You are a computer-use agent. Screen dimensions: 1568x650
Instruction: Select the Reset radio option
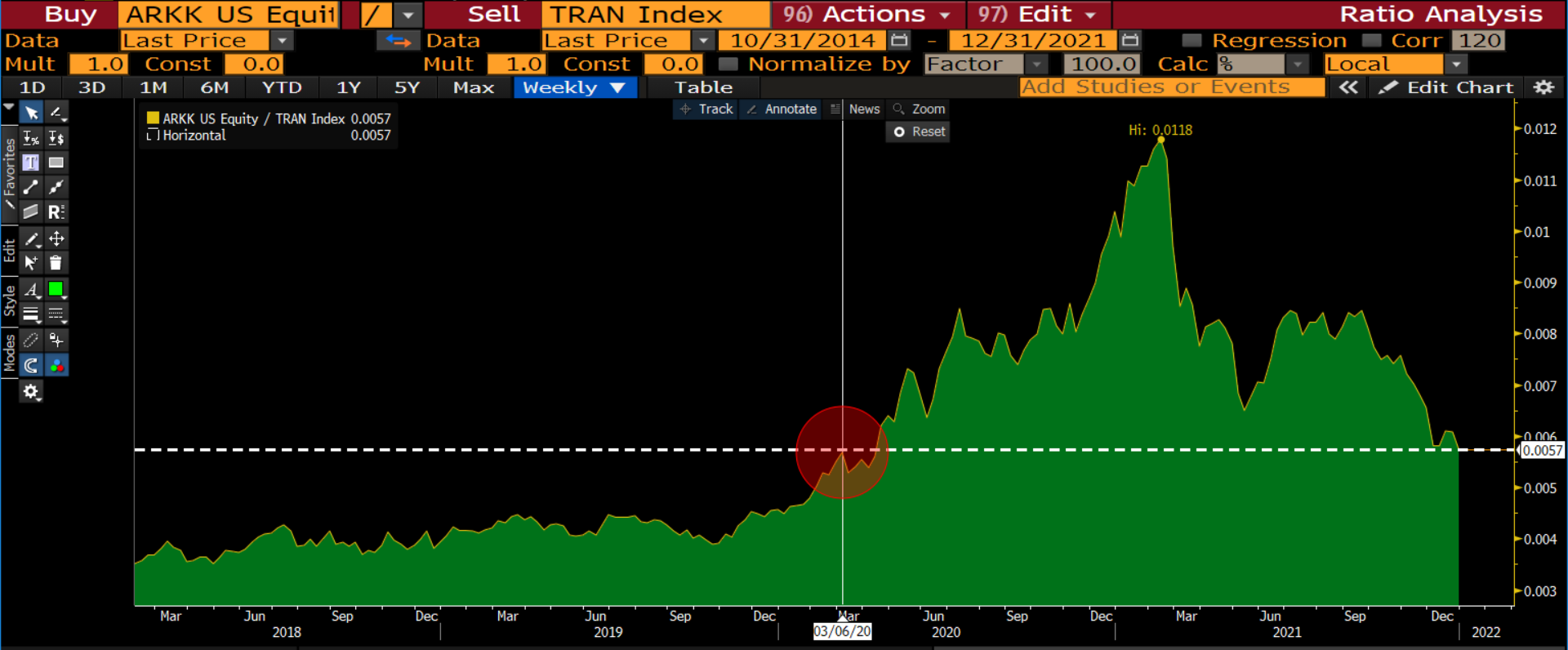[899, 131]
